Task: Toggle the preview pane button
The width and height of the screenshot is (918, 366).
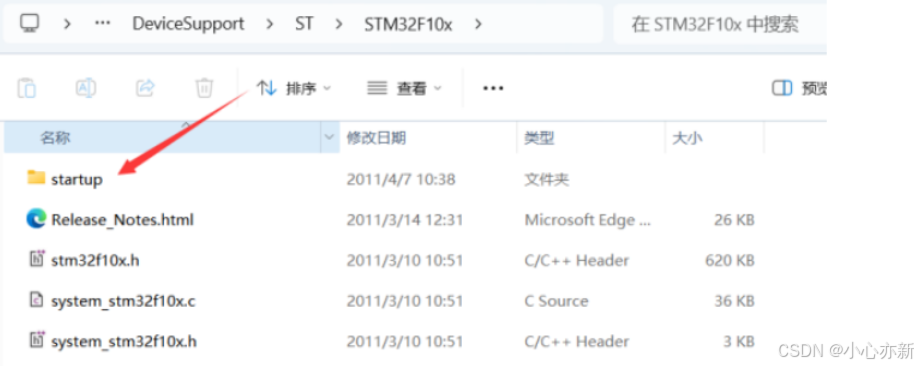Action: point(799,88)
